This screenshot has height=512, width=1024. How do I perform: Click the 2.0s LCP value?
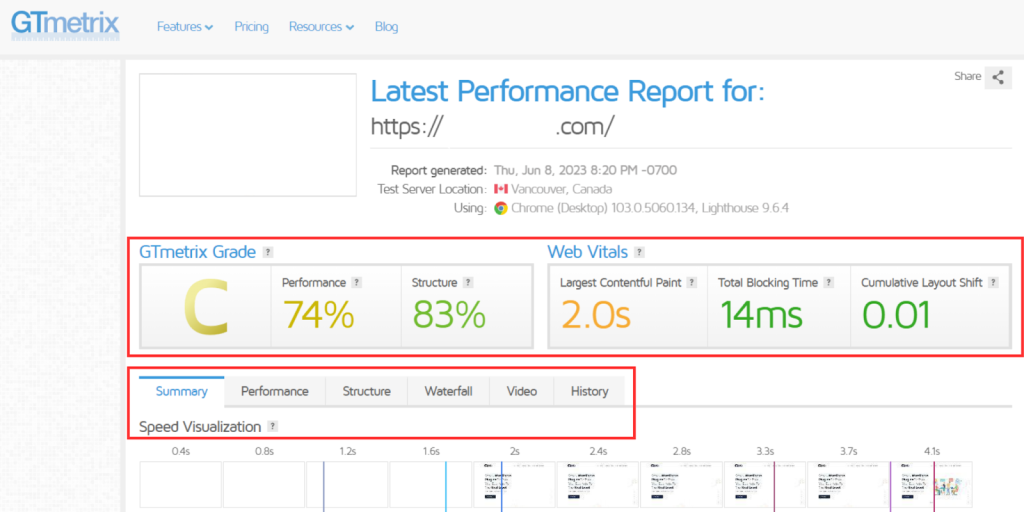coord(596,315)
